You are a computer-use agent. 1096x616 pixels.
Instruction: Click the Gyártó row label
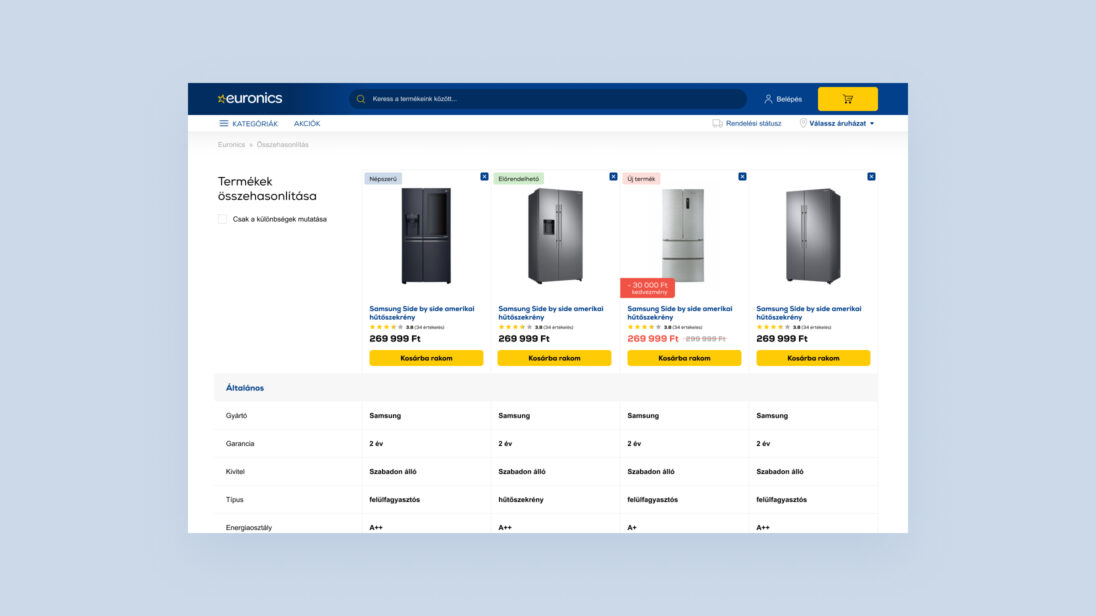click(236, 416)
